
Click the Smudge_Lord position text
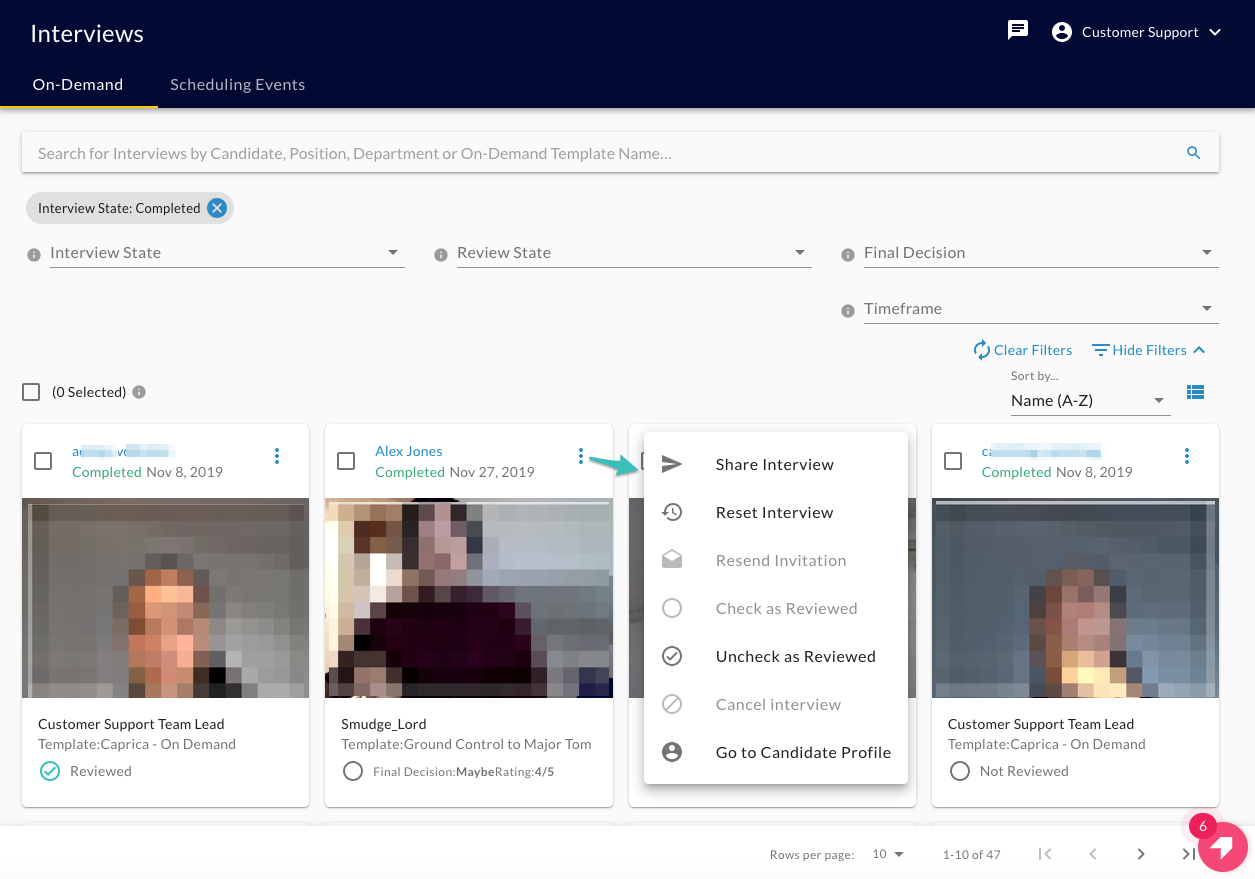pyautogui.click(x=385, y=724)
